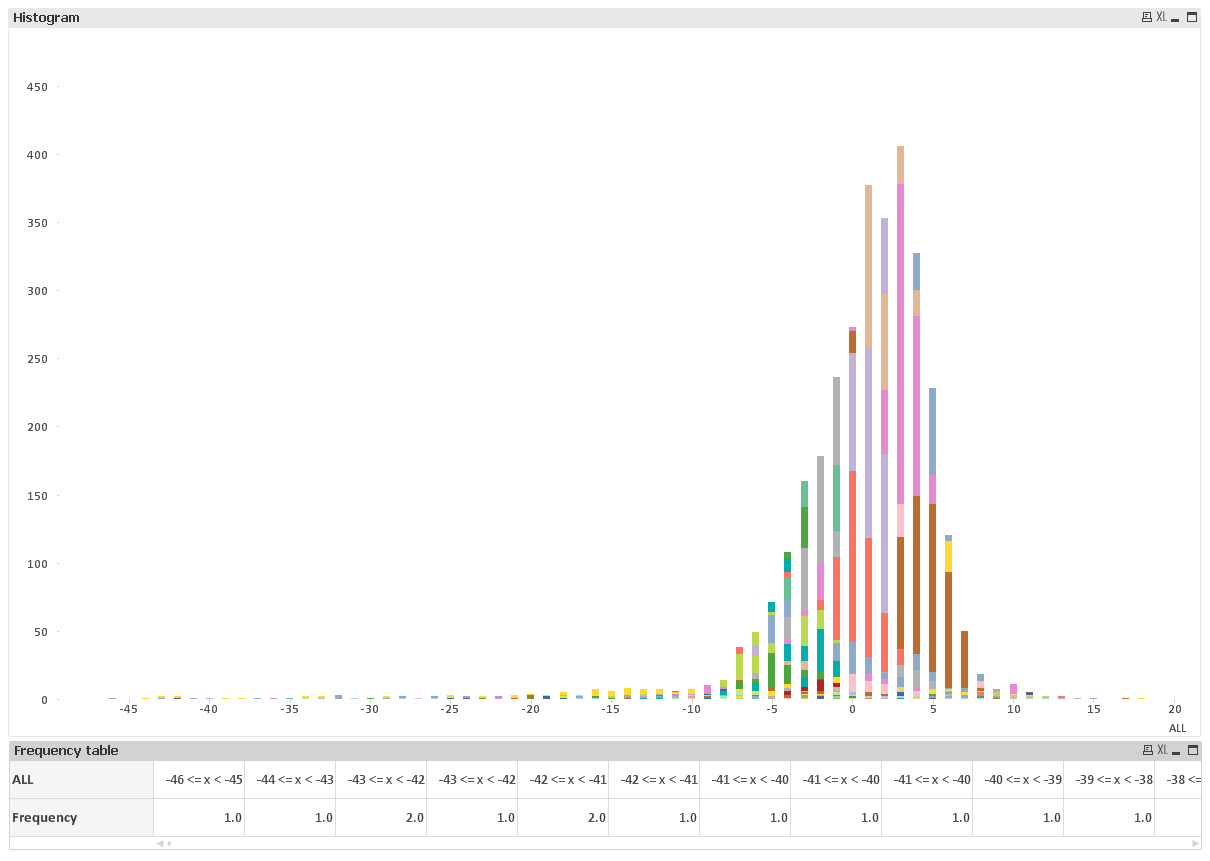This screenshot has height=861, width=1210.
Task: Select the Histogram caption title
Action: pos(46,18)
